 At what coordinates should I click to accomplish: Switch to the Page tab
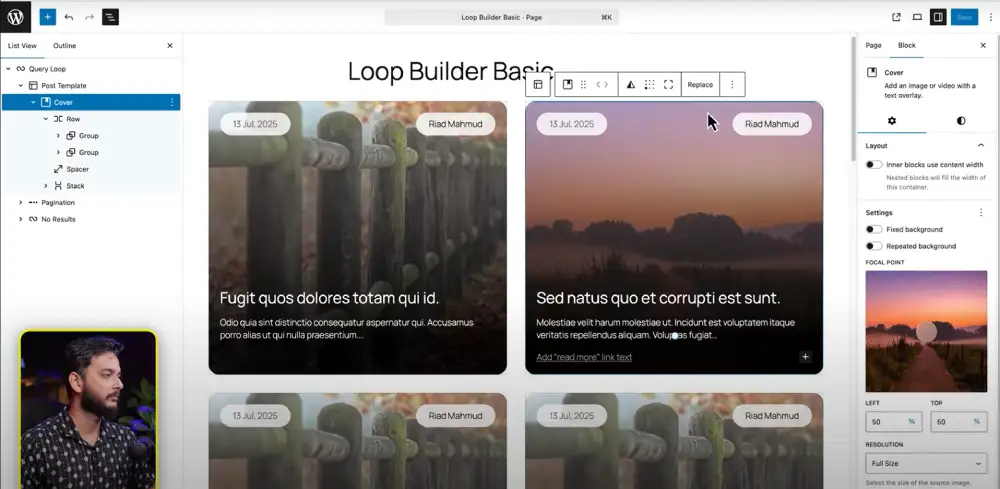coord(873,45)
